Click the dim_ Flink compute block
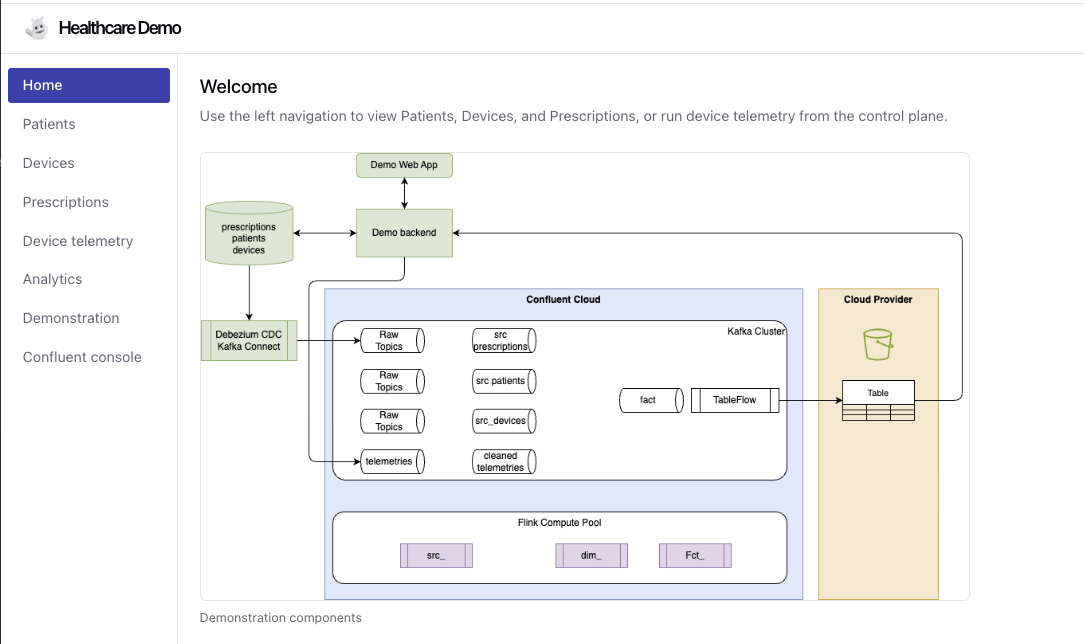The height and width of the screenshot is (644, 1084). coord(591,555)
